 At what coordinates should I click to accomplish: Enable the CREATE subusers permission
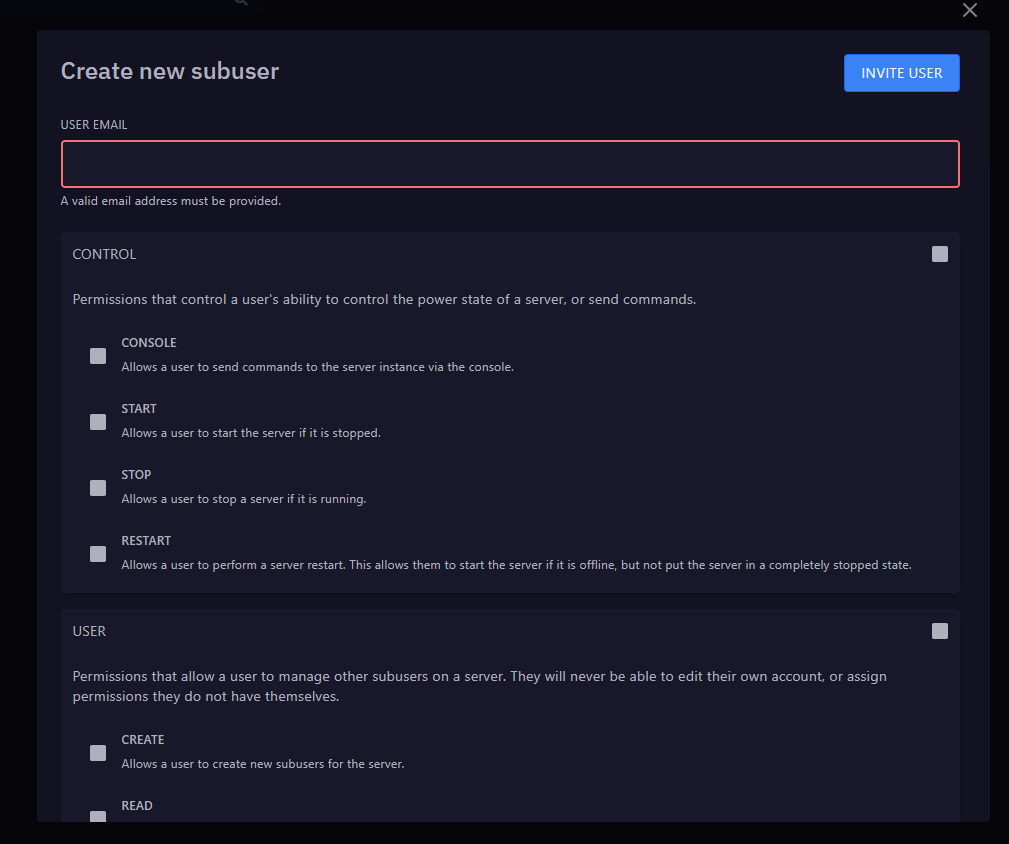click(x=97, y=752)
